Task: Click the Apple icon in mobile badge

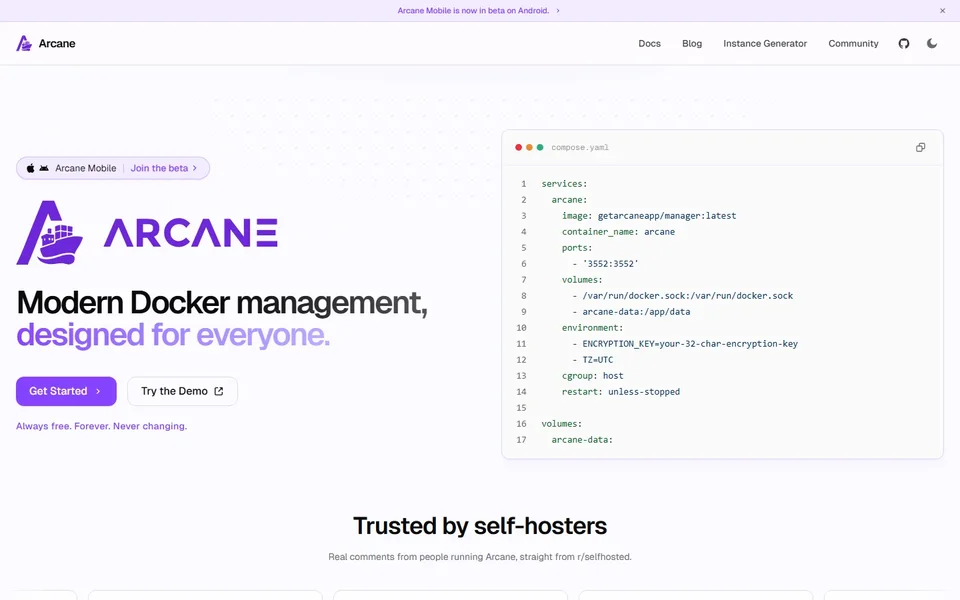Action: pos(30,168)
